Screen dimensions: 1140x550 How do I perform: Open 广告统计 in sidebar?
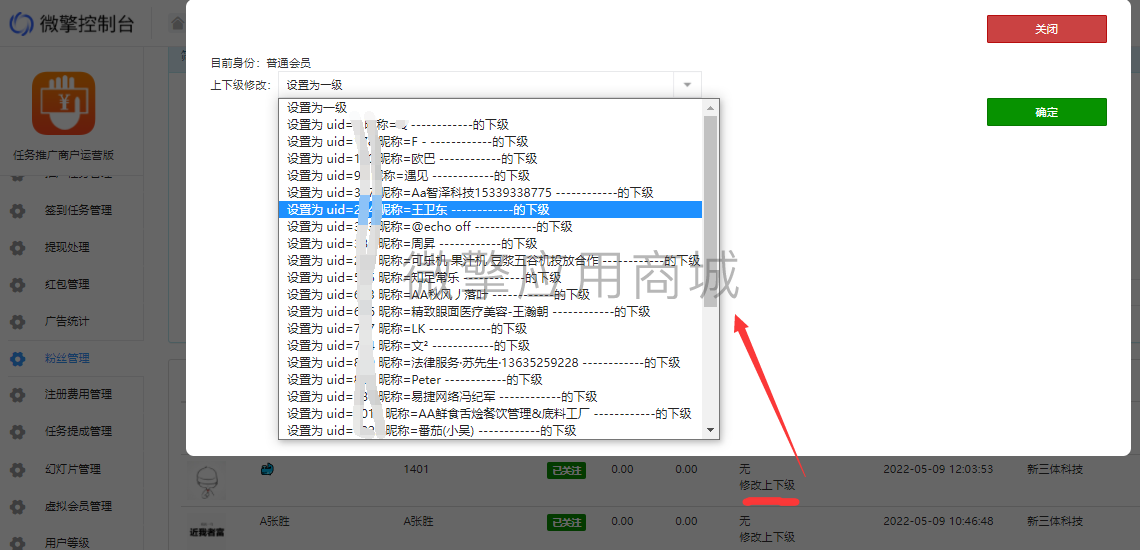pos(67,321)
